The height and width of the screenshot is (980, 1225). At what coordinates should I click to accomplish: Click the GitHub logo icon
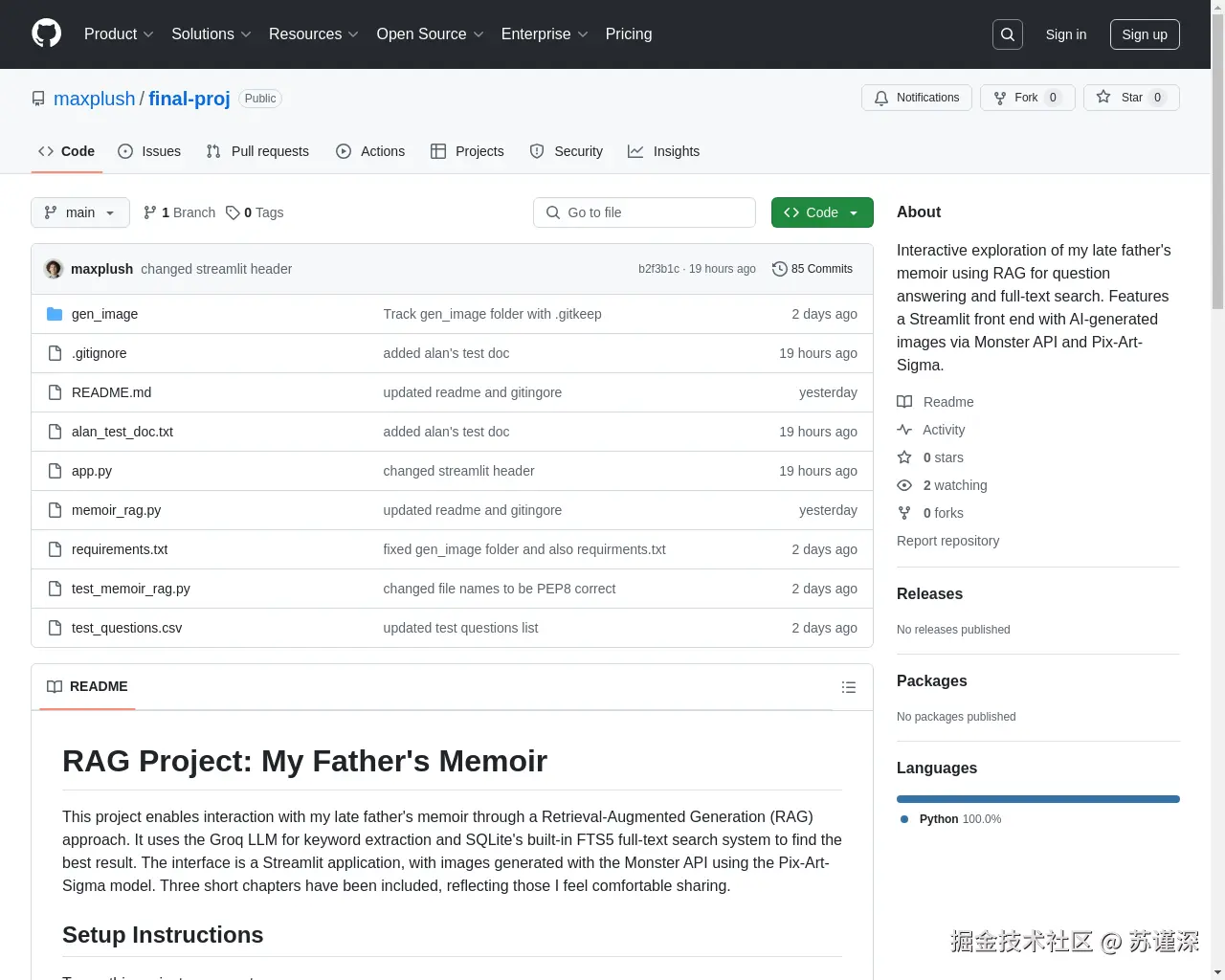tap(46, 33)
